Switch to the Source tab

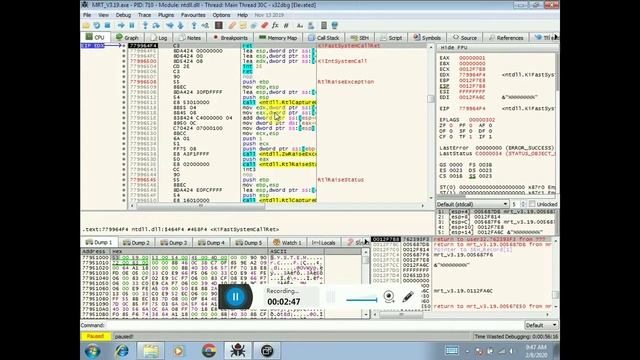pyautogui.click(x=465, y=38)
